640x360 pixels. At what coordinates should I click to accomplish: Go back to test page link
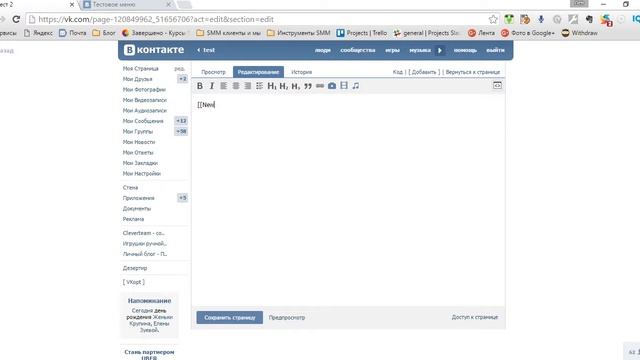tap(206, 50)
